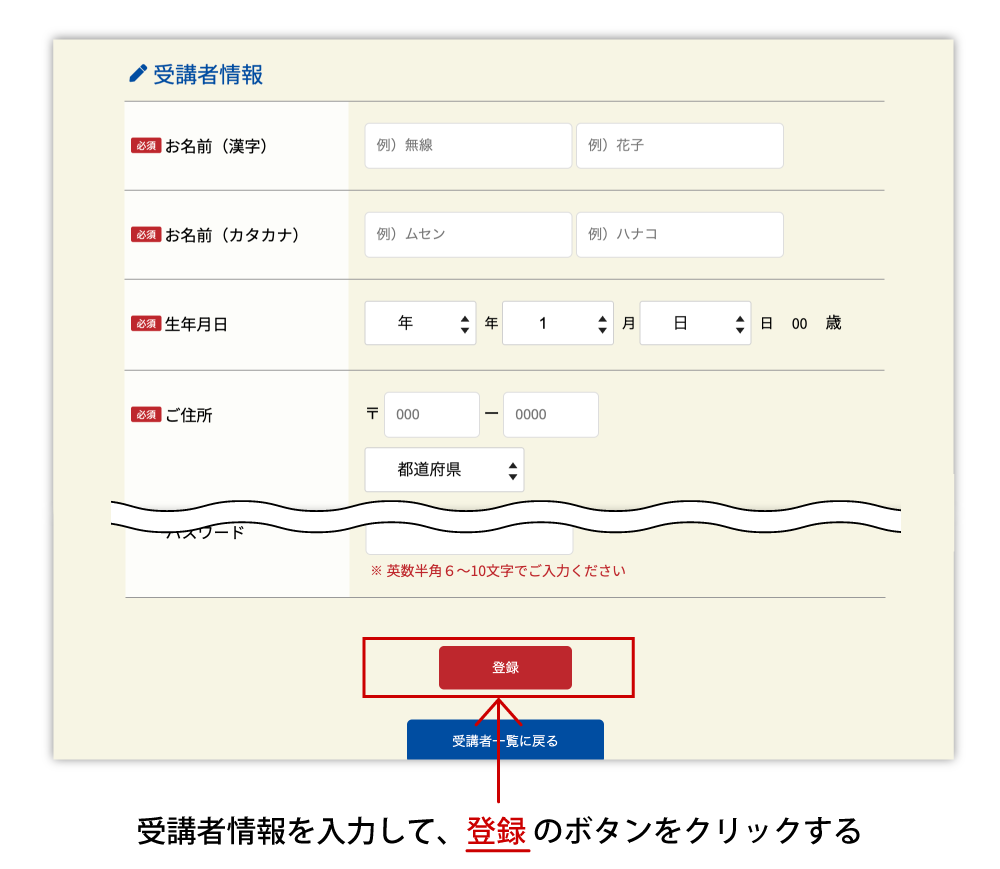This screenshot has height=869, width=1000.
Task: Select the 0000 postal code field
Action: pos(550,414)
